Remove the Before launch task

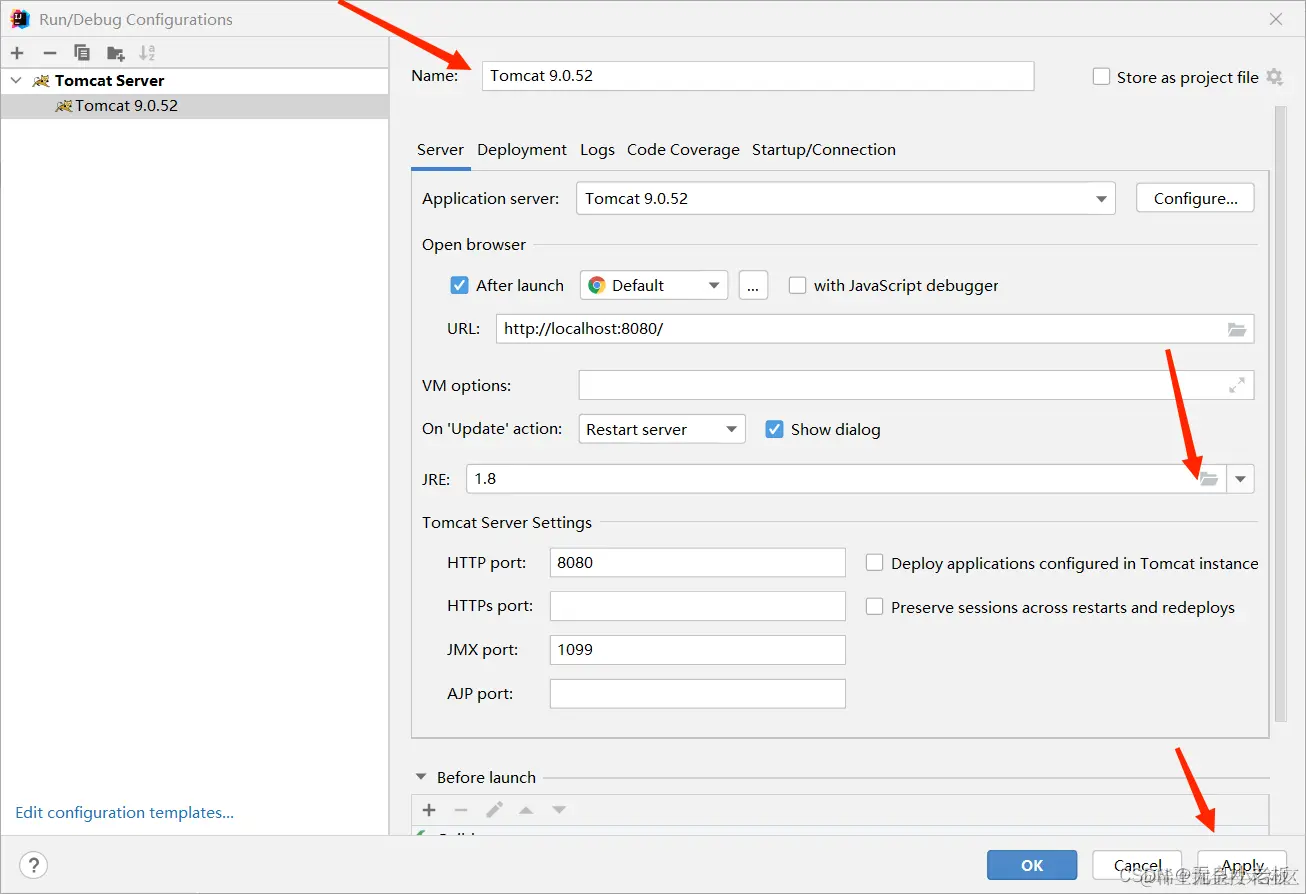click(461, 810)
